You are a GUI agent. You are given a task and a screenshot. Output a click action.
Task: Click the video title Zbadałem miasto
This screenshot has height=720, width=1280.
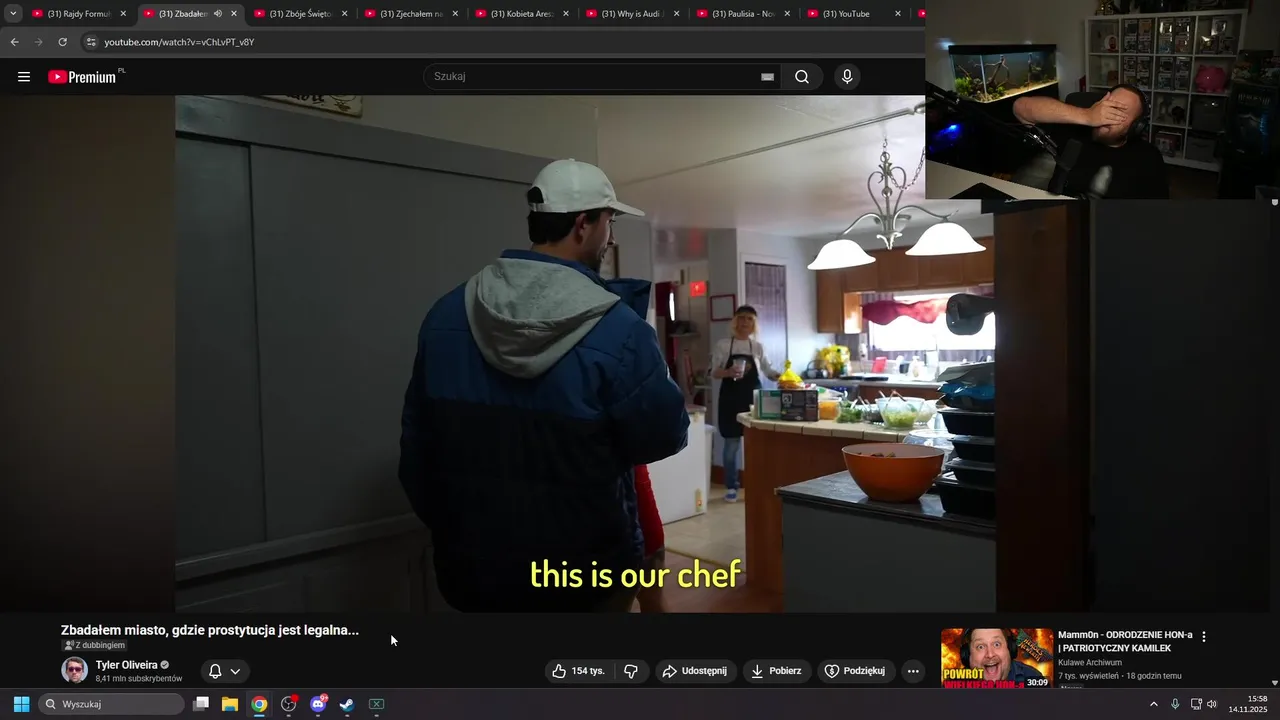point(210,630)
